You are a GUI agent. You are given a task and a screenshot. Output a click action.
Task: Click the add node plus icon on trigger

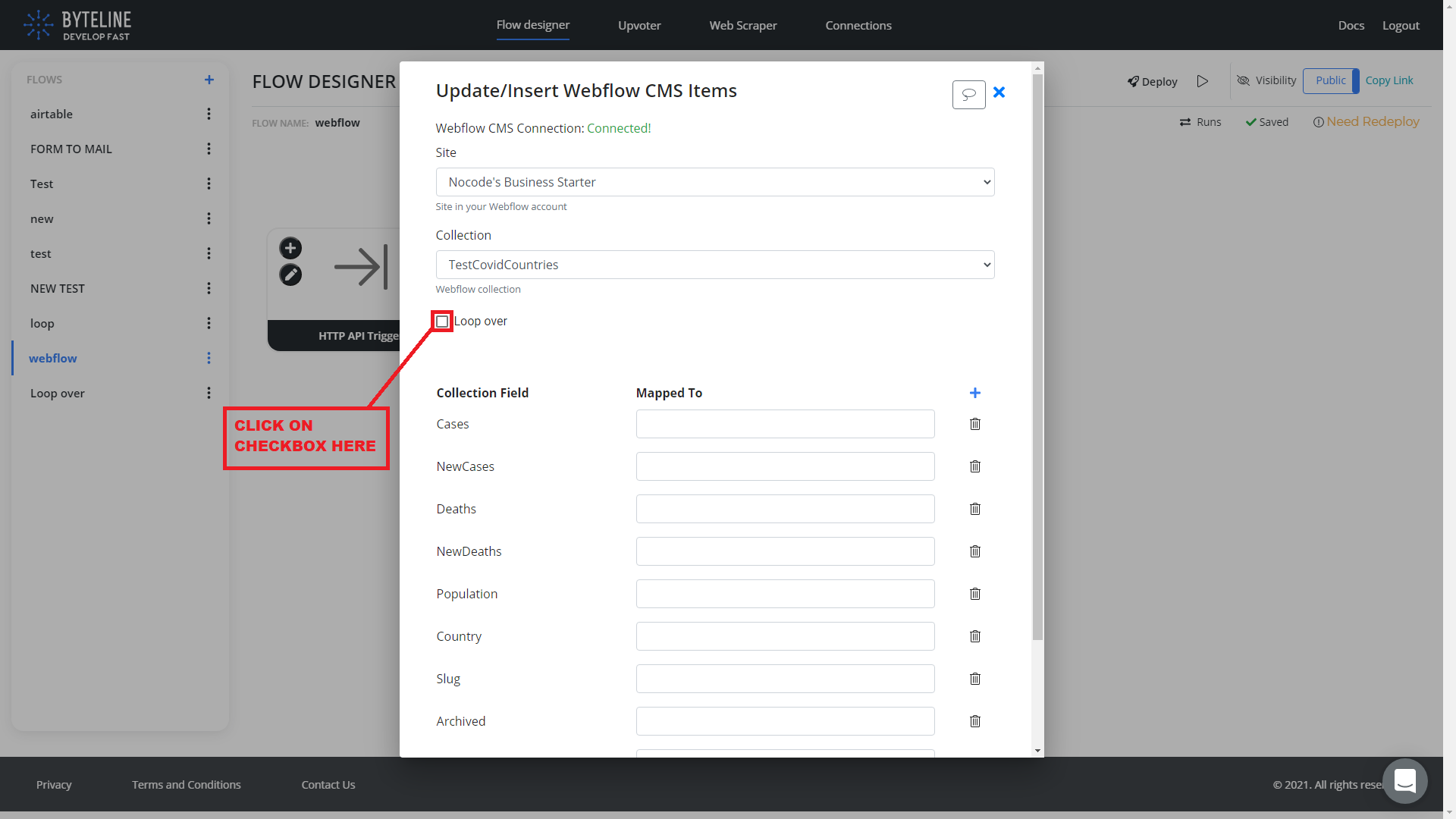[290, 248]
